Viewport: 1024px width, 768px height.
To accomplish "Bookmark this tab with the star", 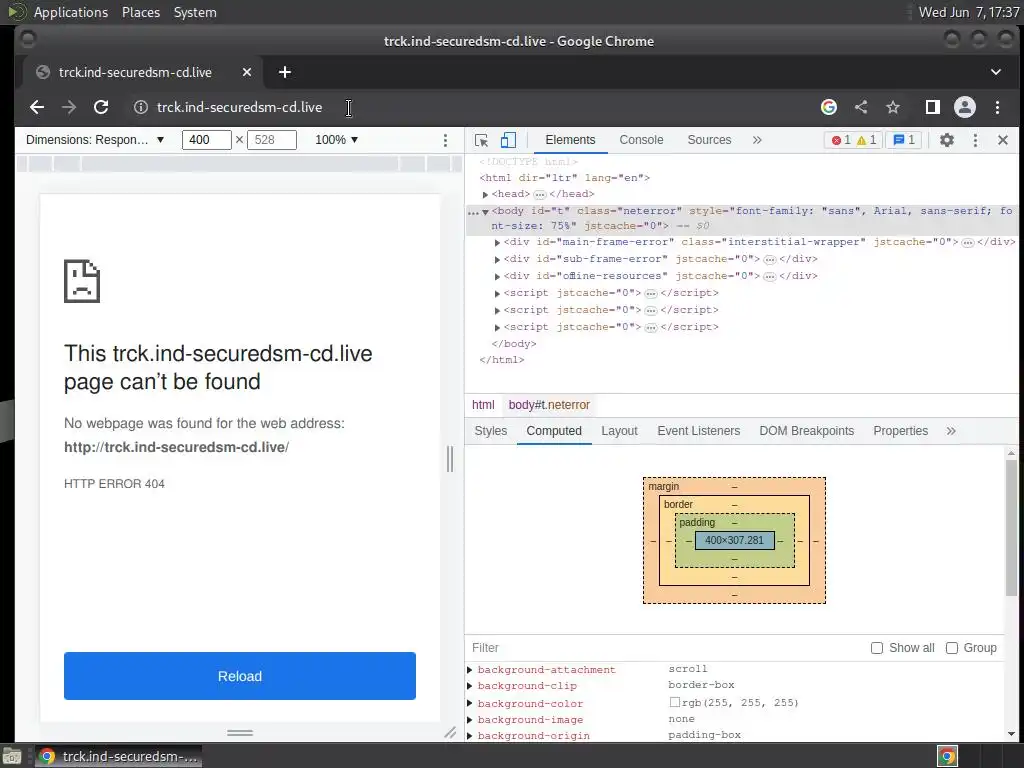I will point(893,107).
